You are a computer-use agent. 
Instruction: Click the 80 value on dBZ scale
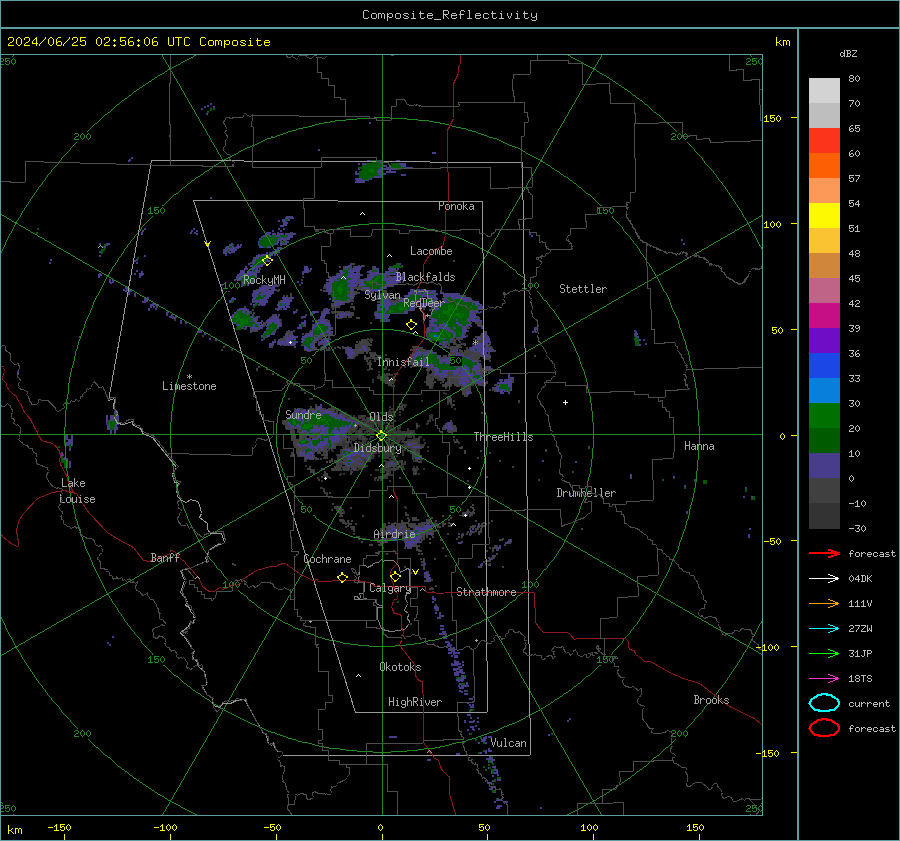click(854, 79)
